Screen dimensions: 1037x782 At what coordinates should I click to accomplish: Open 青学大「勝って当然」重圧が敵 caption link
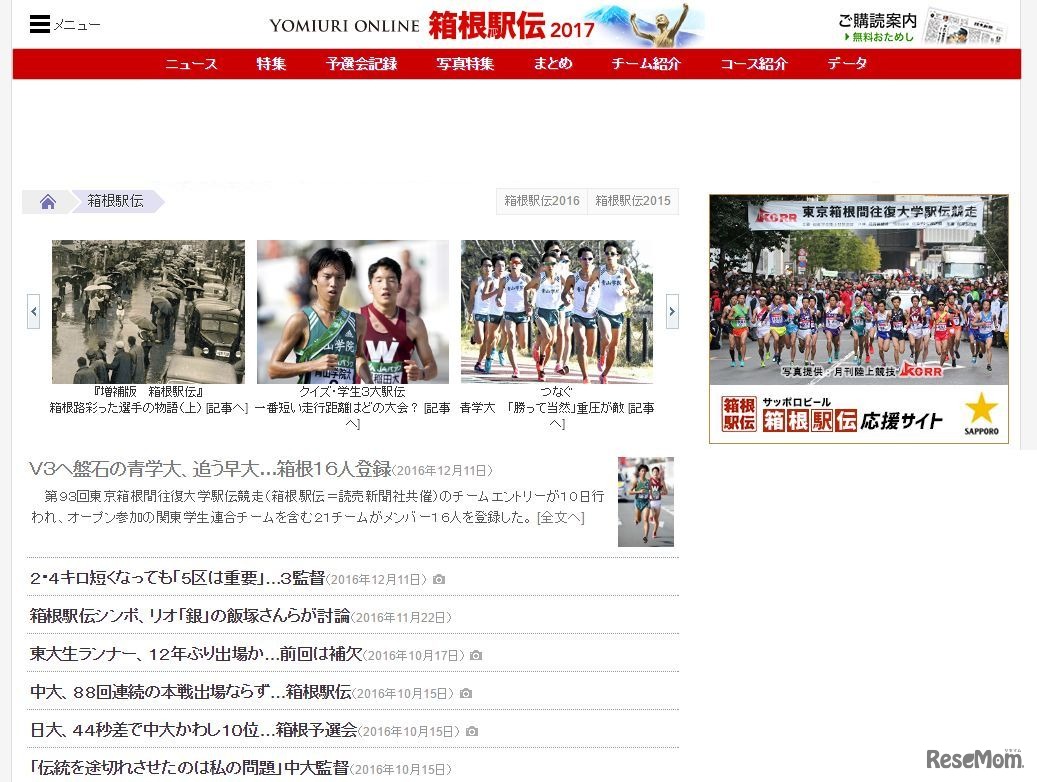(x=557, y=408)
